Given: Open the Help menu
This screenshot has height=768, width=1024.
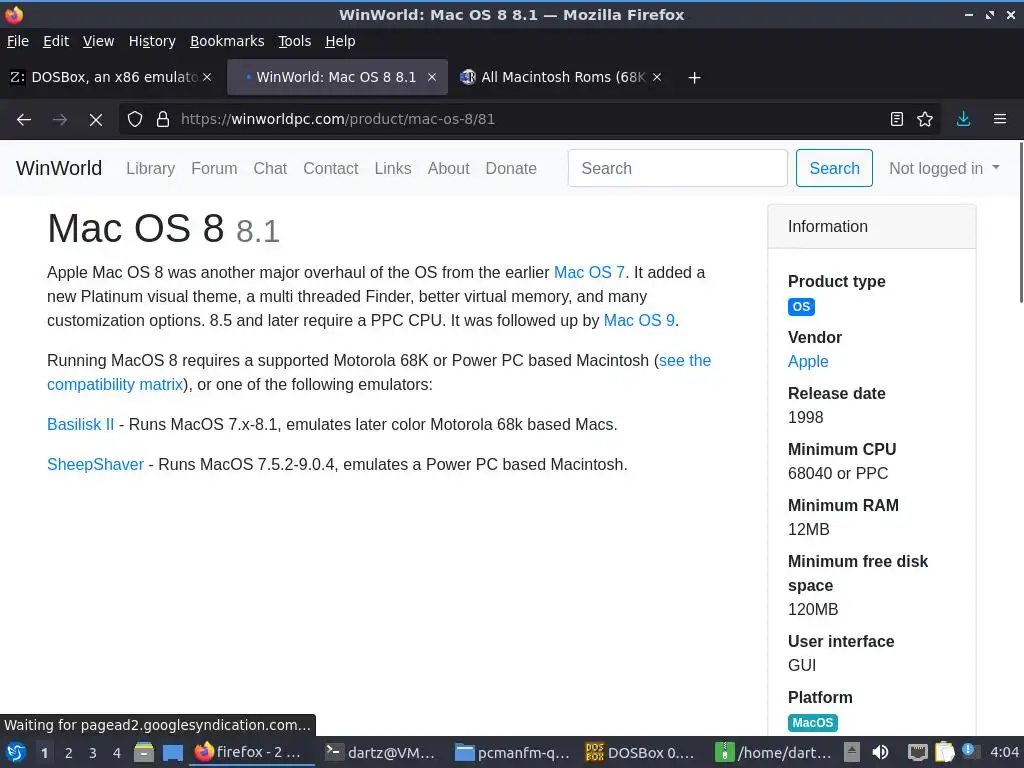Looking at the screenshot, I should coord(340,41).
